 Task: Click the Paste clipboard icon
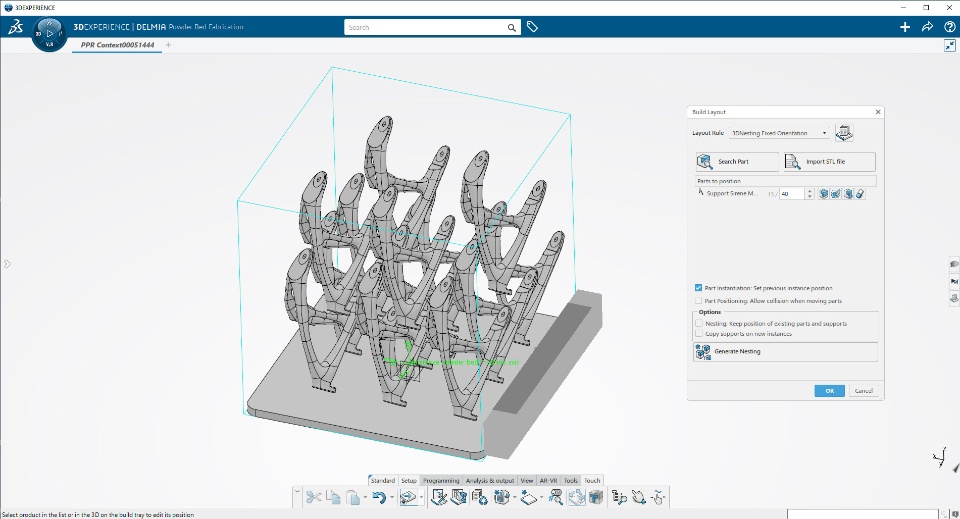353,497
